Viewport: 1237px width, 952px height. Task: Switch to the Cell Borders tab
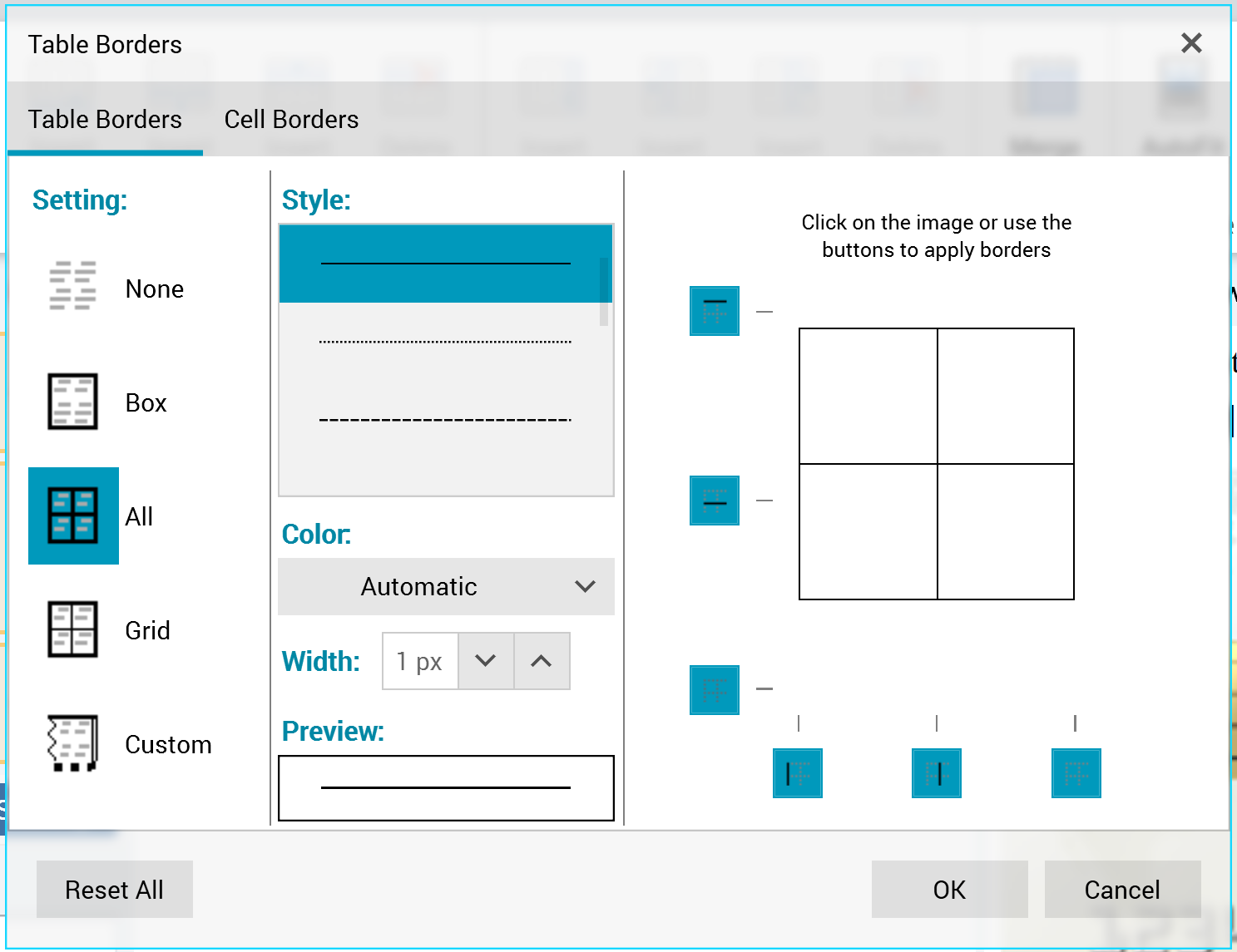pyautogui.click(x=291, y=120)
